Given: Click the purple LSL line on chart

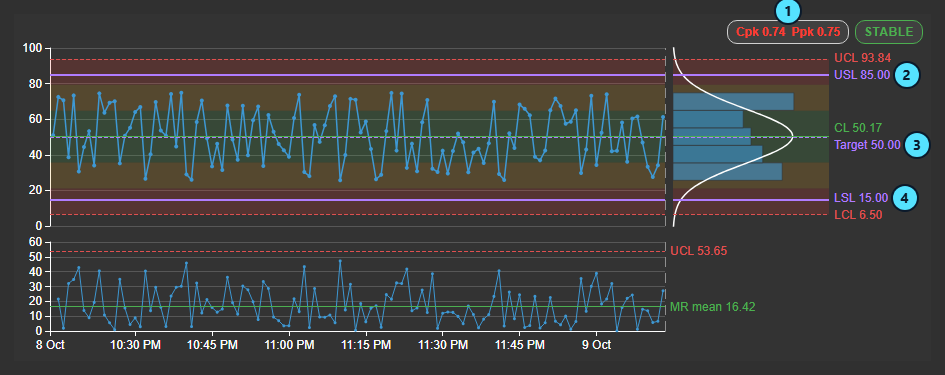Looking at the screenshot, I should (358, 200).
